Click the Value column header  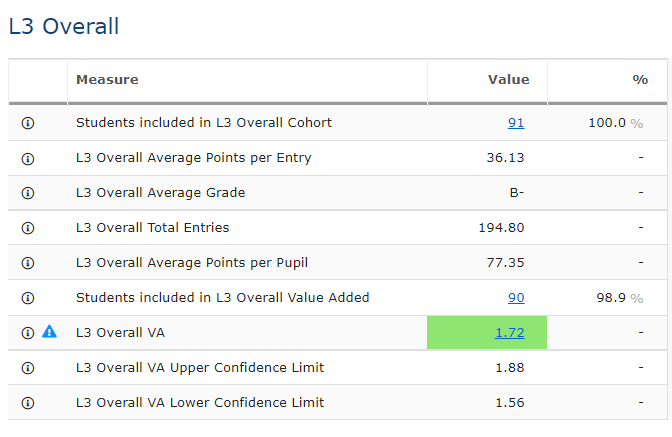(x=508, y=80)
